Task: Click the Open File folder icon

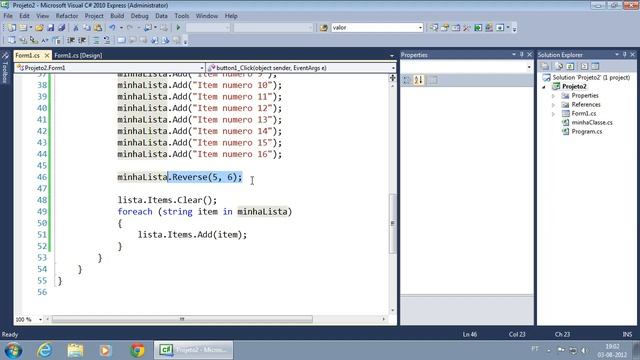Action: point(39,28)
